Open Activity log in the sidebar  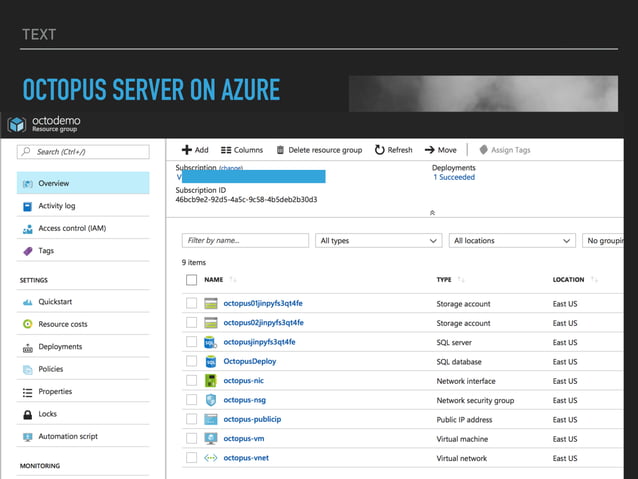click(56, 206)
